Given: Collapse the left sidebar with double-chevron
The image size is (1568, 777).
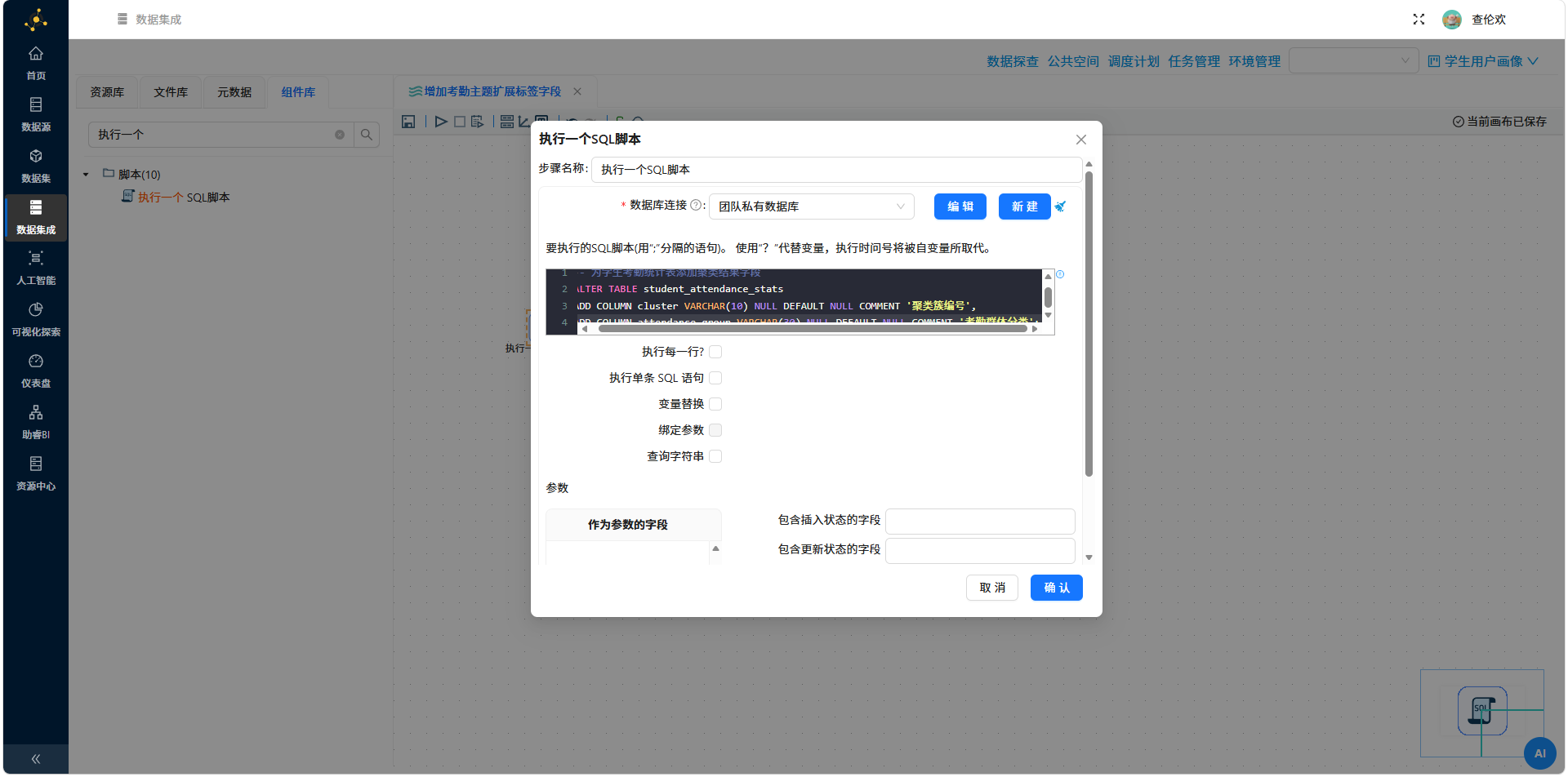Looking at the screenshot, I should (36, 759).
